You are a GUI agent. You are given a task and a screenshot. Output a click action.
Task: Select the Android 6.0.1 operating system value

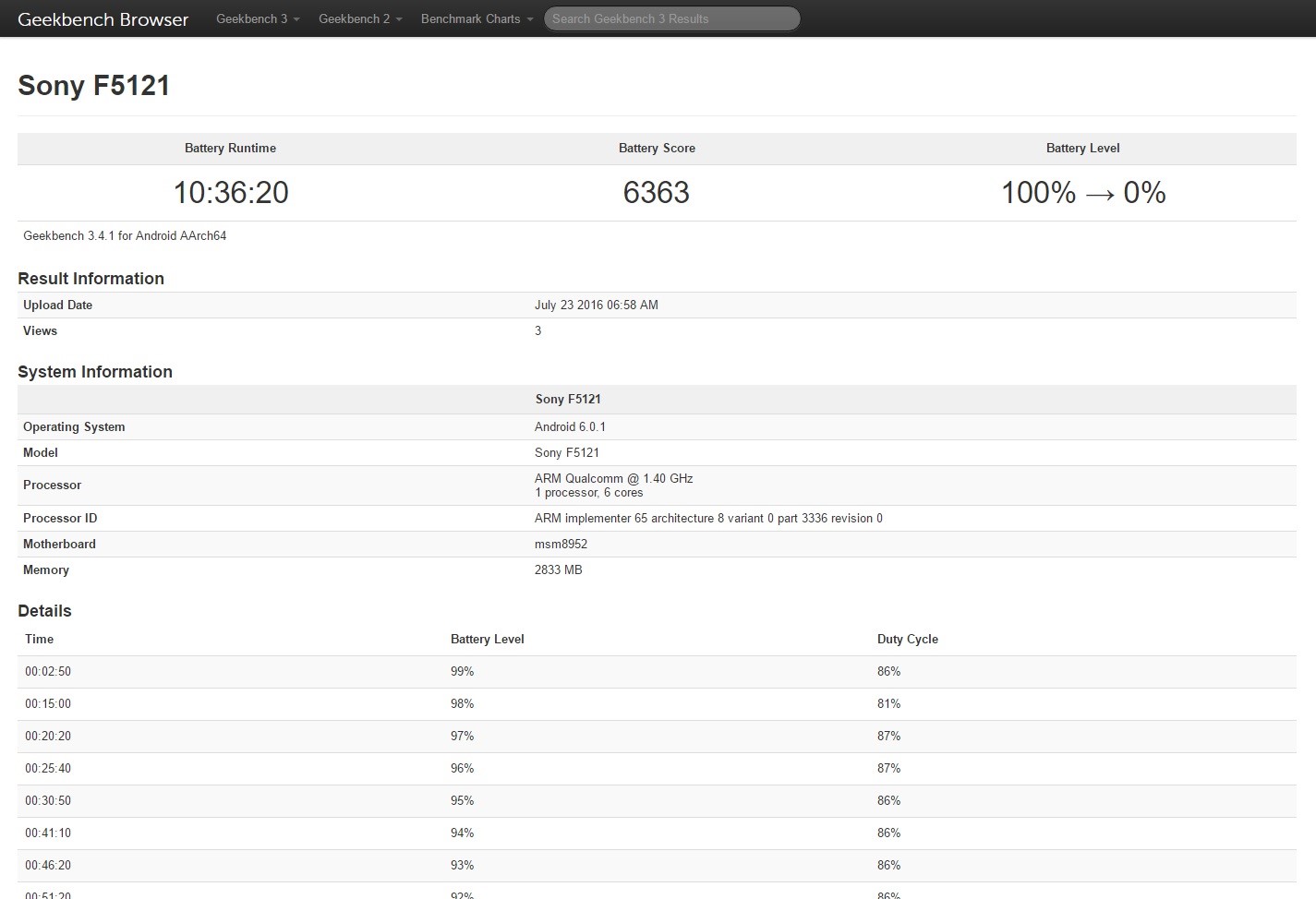[x=570, y=426]
